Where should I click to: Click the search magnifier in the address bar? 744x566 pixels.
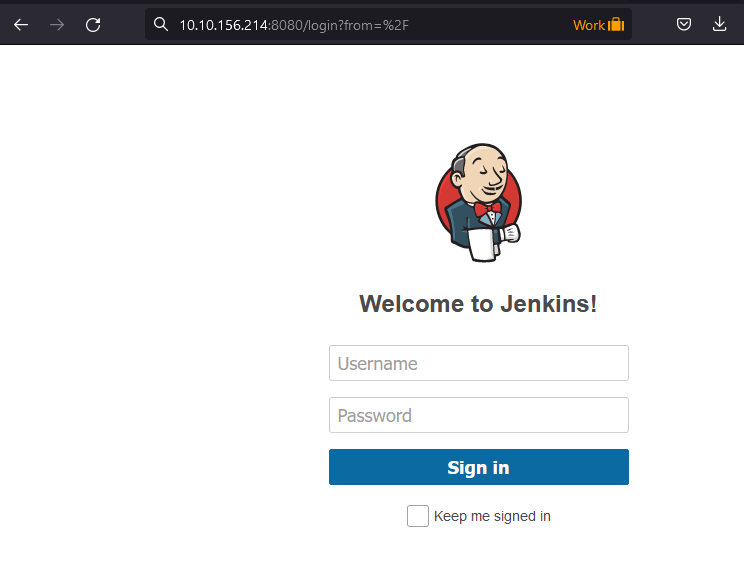[161, 24]
